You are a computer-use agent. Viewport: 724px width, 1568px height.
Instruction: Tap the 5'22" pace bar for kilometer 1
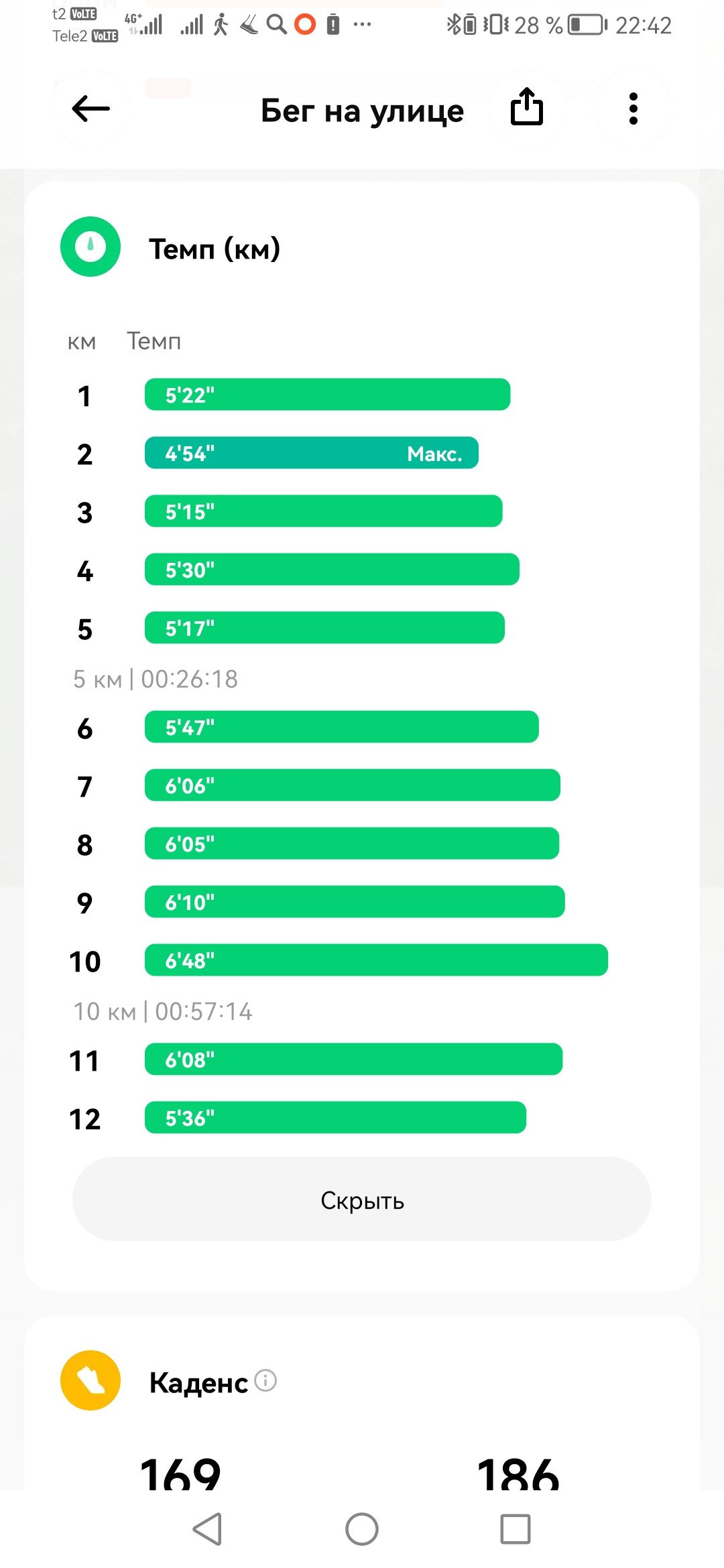tap(328, 395)
